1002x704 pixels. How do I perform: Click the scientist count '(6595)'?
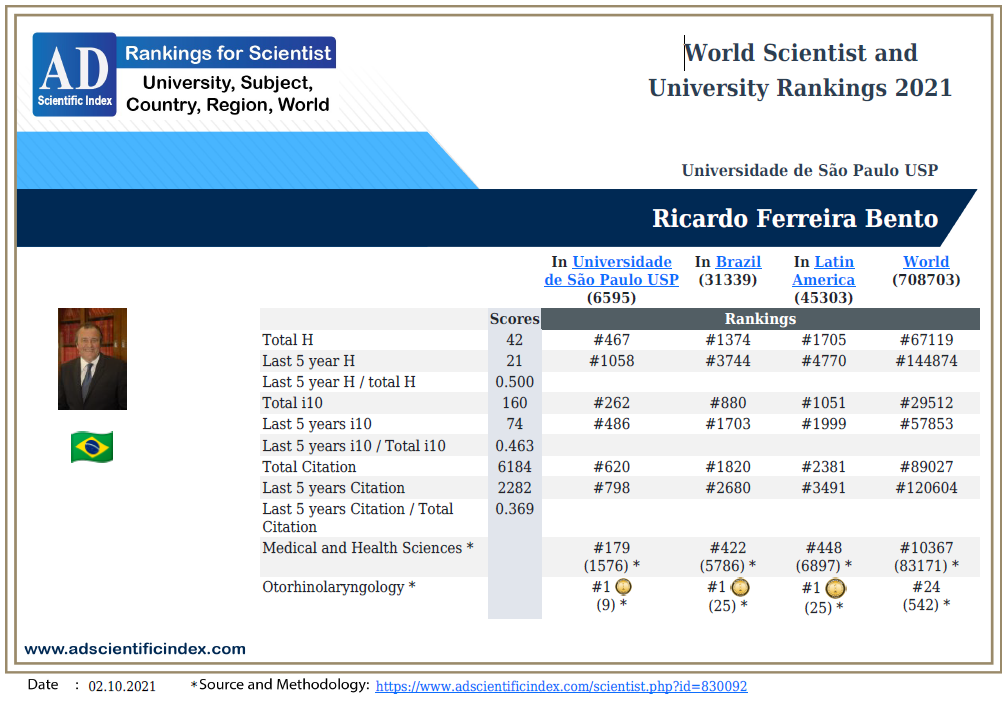(x=612, y=298)
